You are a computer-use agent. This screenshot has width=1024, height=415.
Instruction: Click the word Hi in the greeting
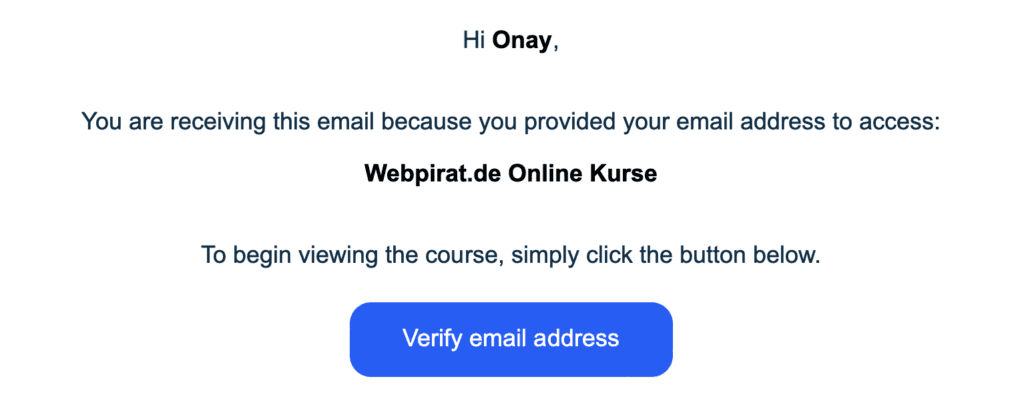click(474, 42)
